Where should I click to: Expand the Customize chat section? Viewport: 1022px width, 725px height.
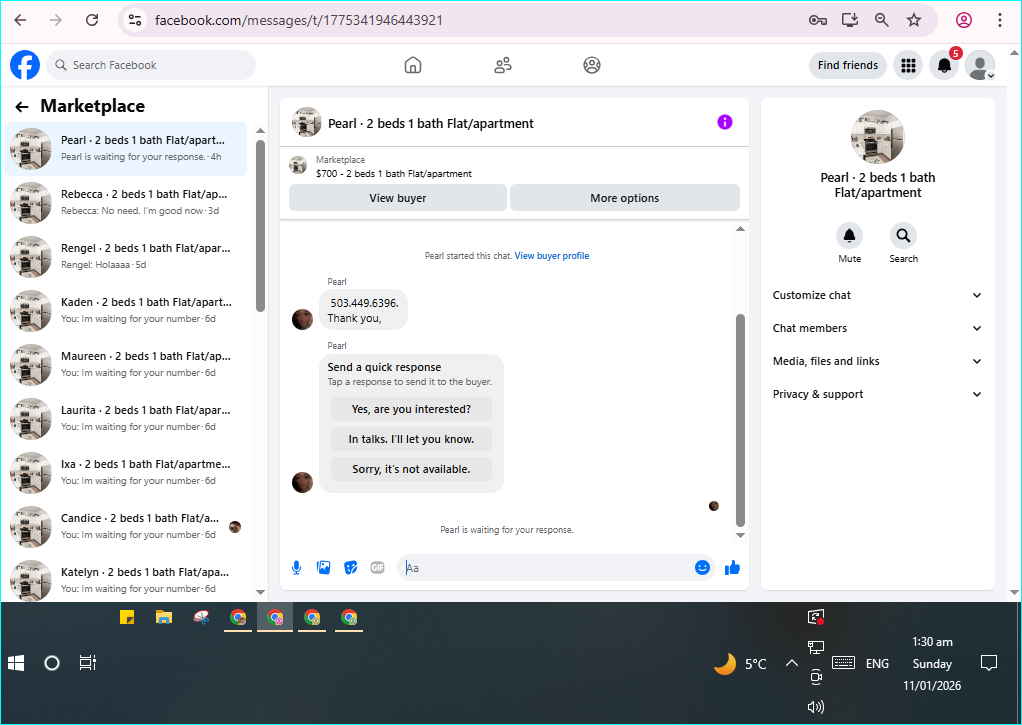pyautogui.click(x=877, y=295)
